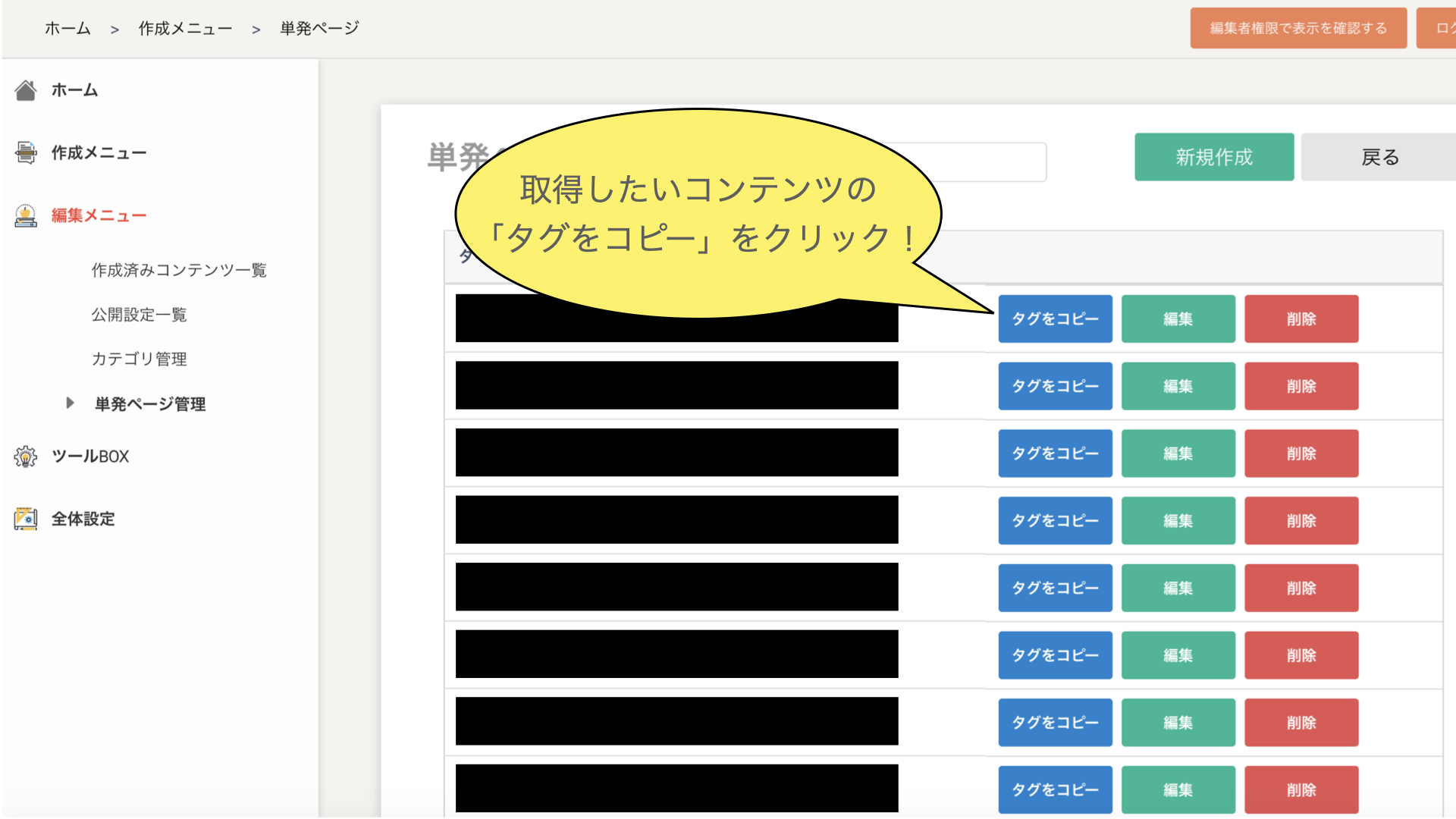
Task: Click the gear-bulb icon beside ツールBOX
Action: (26, 457)
